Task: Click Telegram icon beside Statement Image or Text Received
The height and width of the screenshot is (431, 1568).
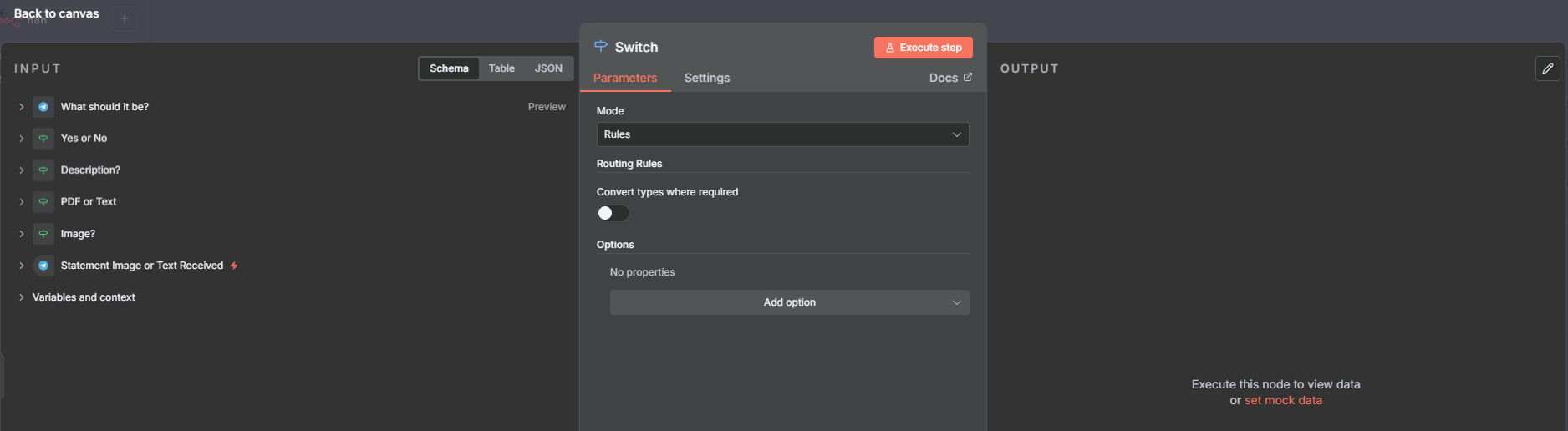Action: [x=43, y=266]
